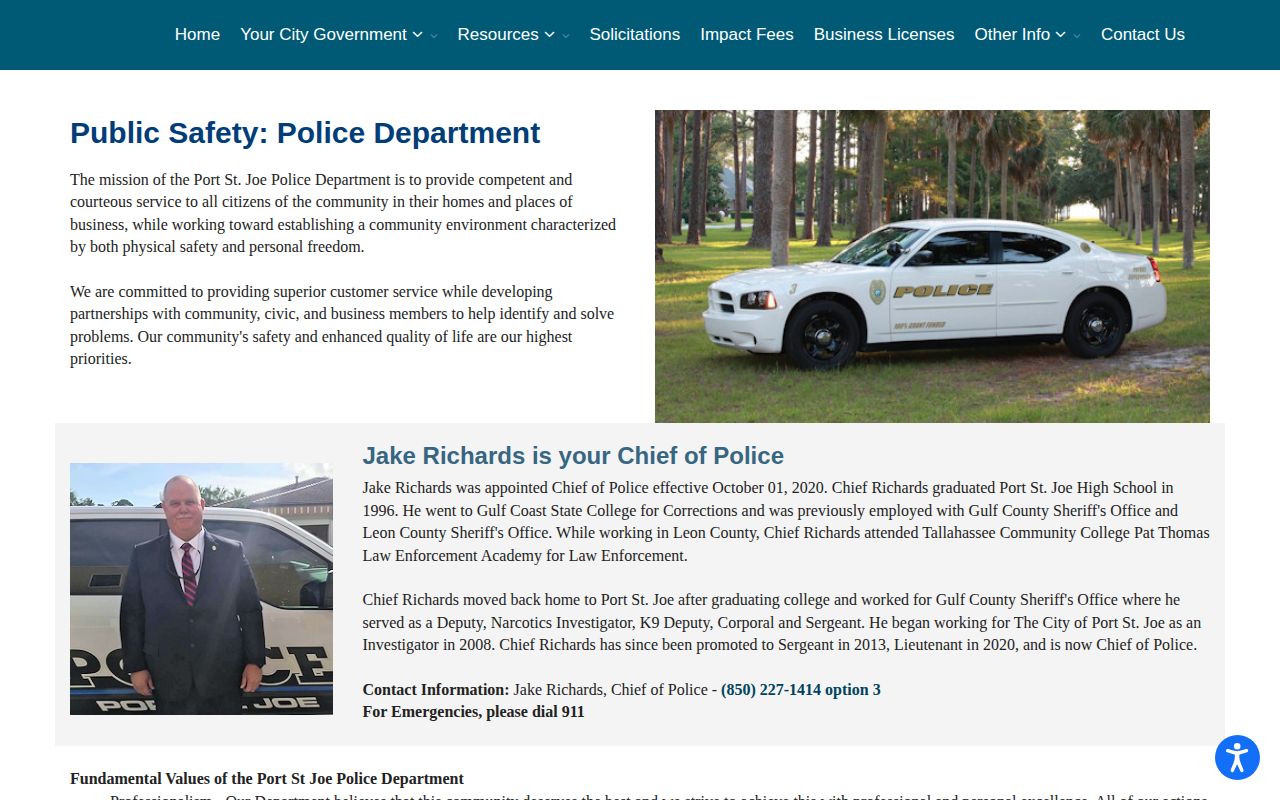Expand the Resources menu

506,34
